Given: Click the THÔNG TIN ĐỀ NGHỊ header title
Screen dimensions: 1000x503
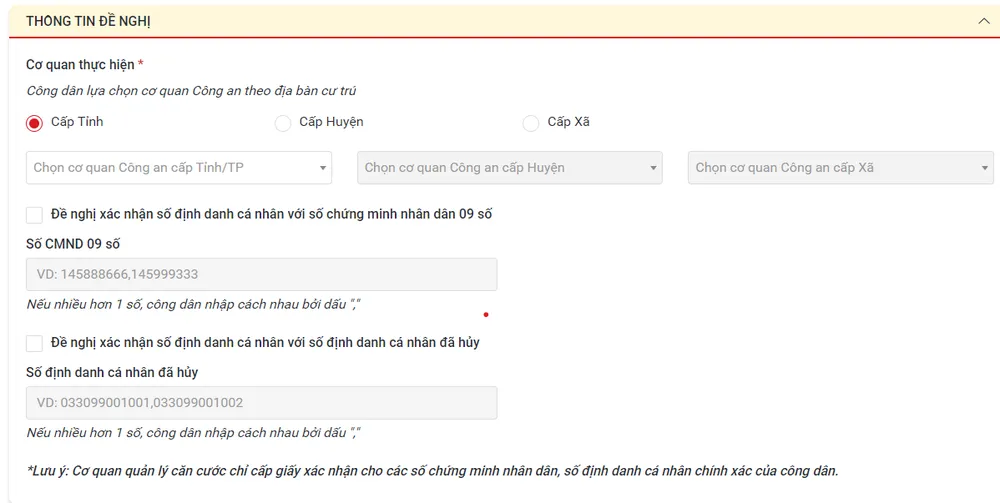Looking at the screenshot, I should coord(88,21).
